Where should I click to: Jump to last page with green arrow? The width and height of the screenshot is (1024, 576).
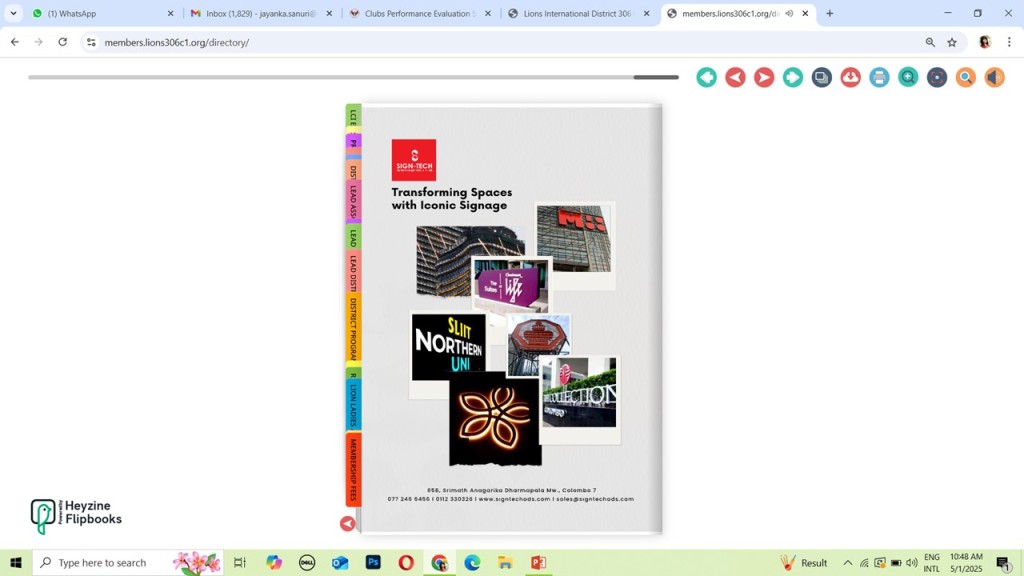point(792,77)
